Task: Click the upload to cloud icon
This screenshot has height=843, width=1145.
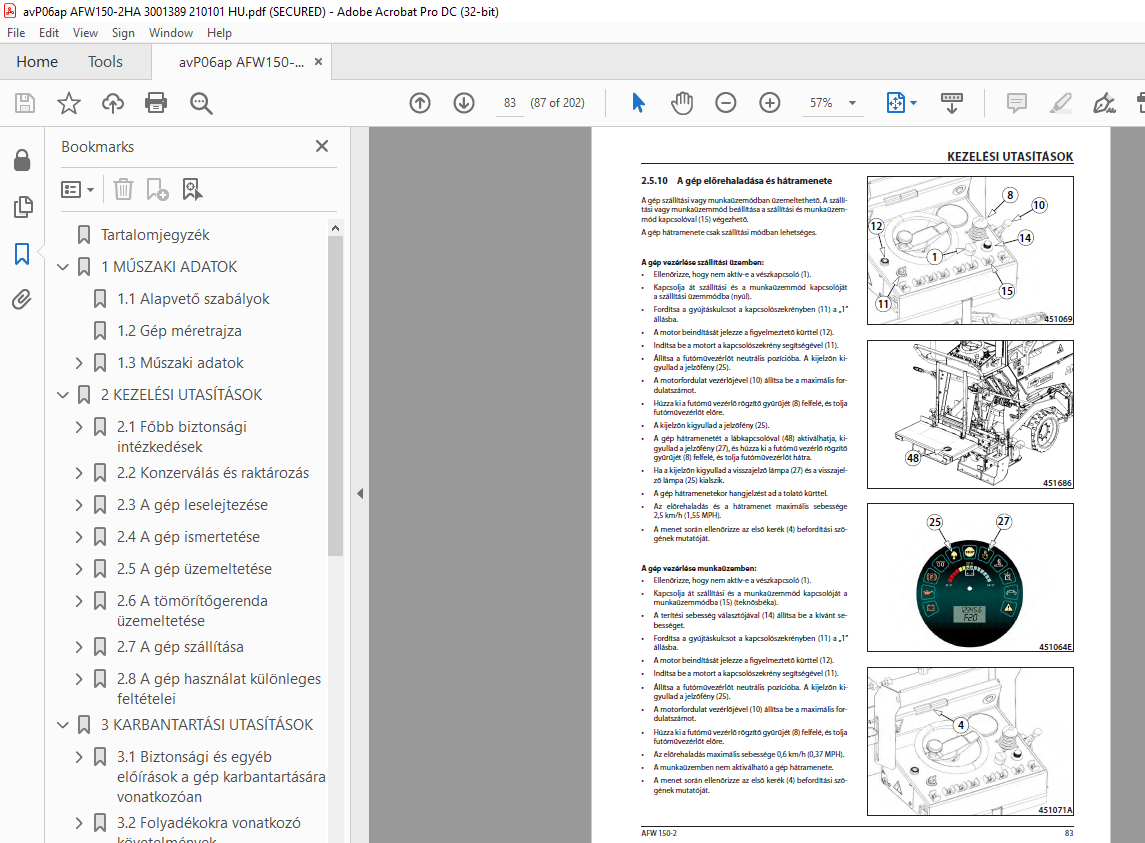Action: point(112,103)
